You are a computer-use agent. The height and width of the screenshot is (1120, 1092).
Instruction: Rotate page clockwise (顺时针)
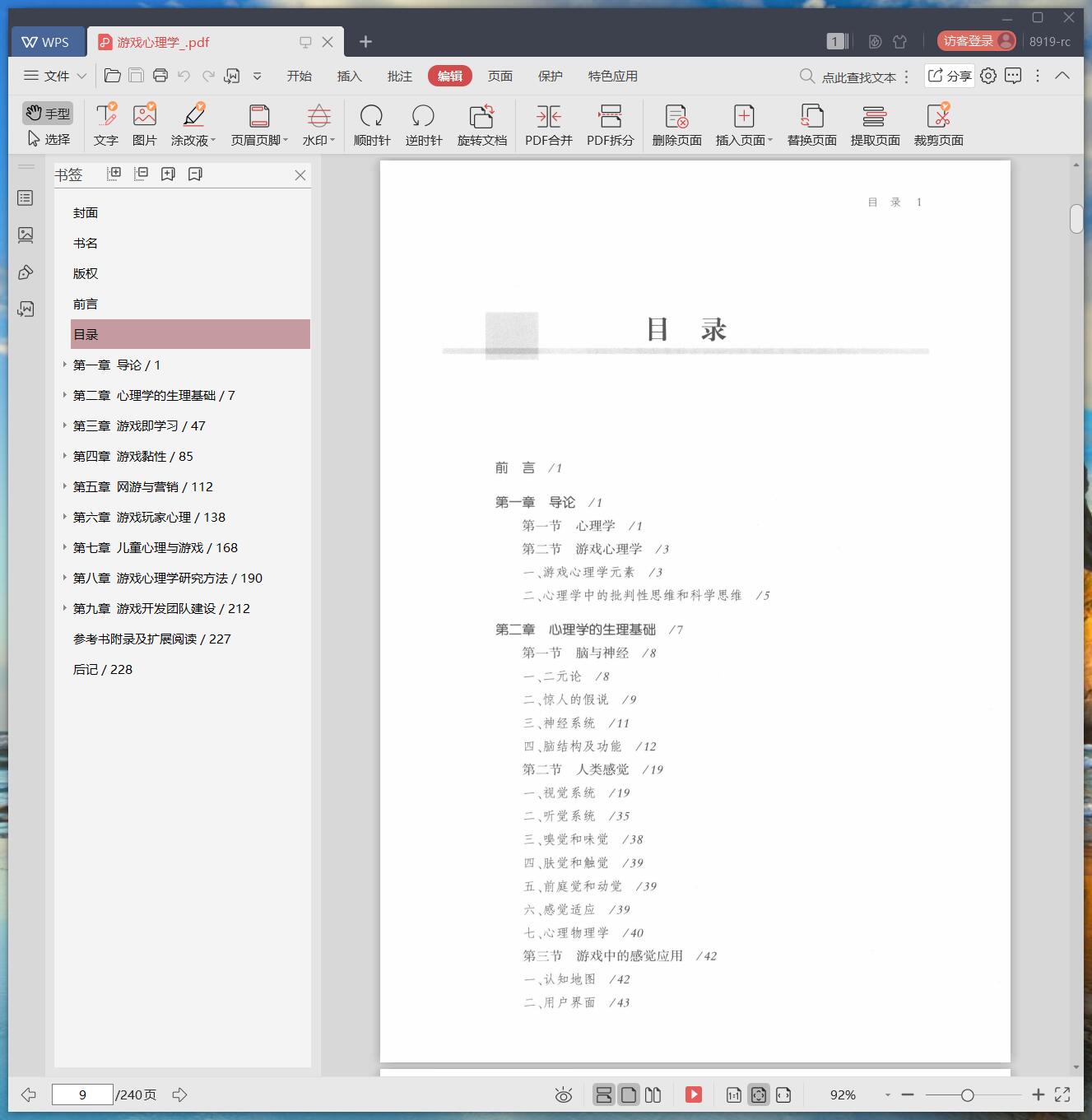[372, 124]
